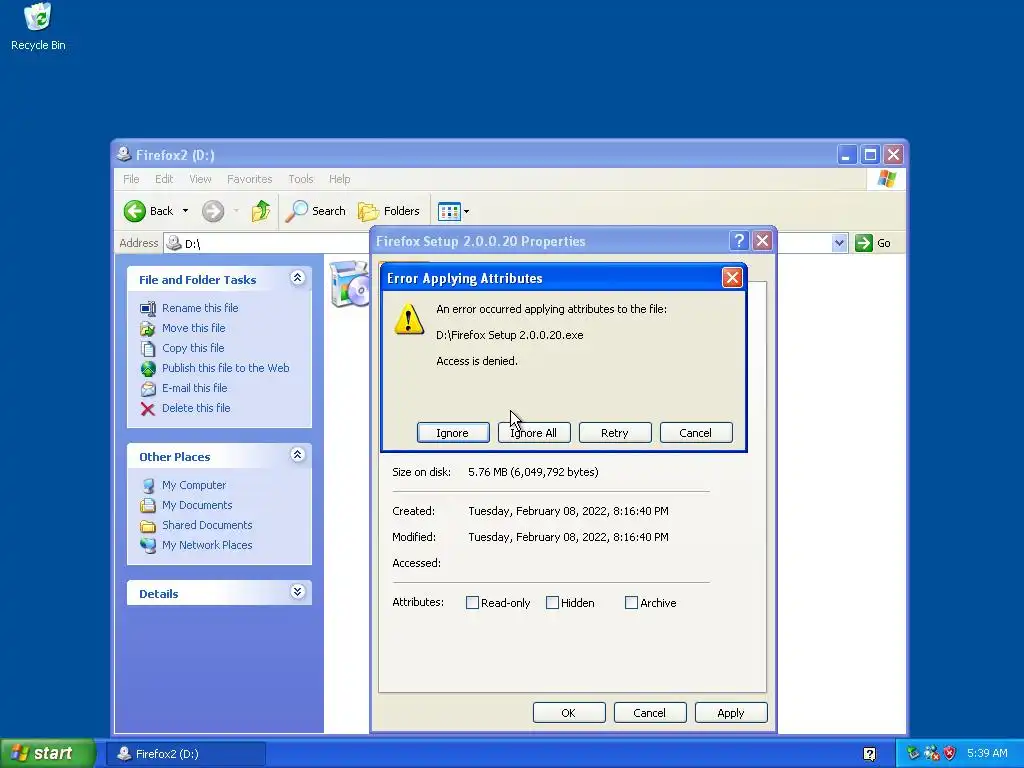
Task: Open the Back history dropdown arrow
Action: (x=185, y=211)
